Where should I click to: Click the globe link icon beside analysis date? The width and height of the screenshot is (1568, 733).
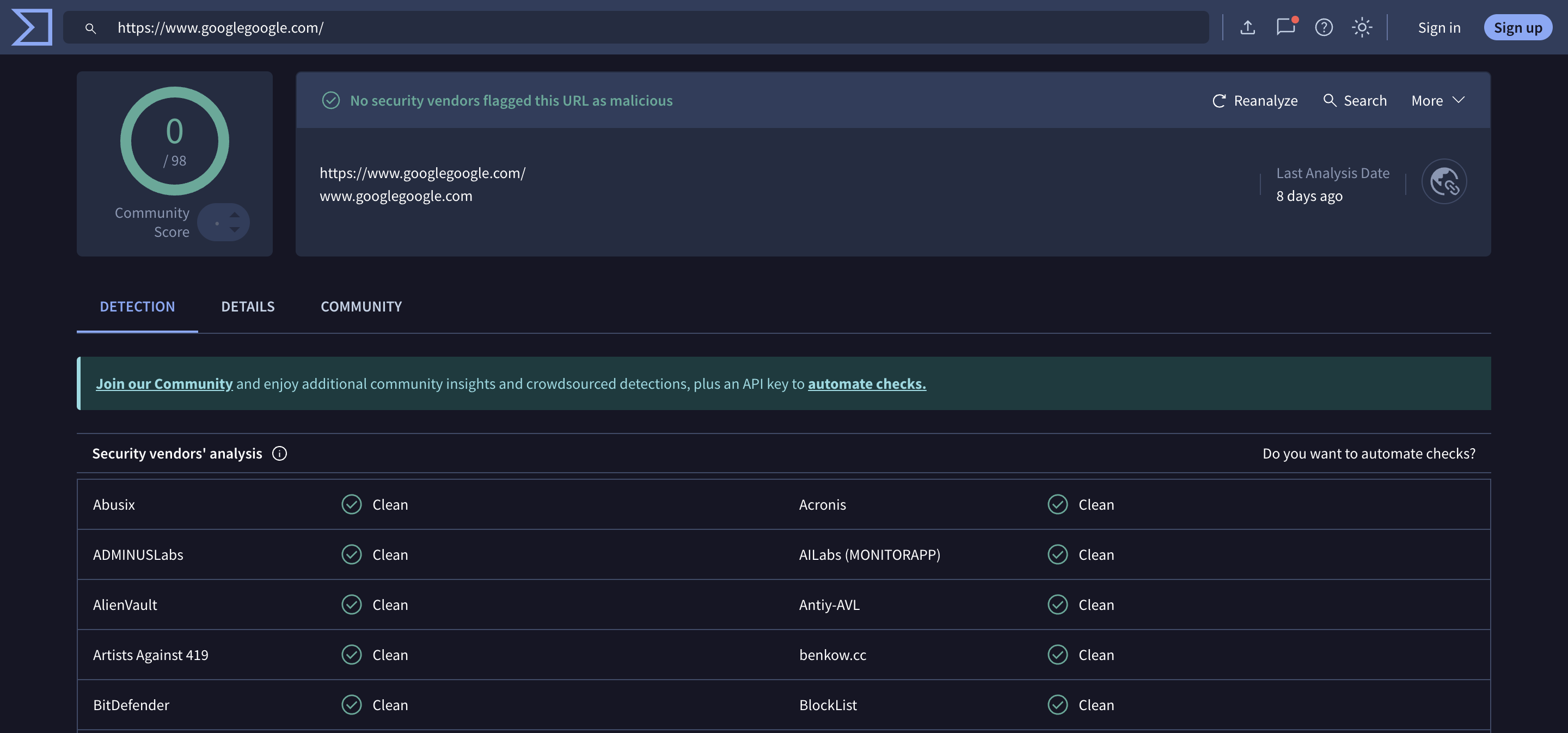click(1444, 181)
